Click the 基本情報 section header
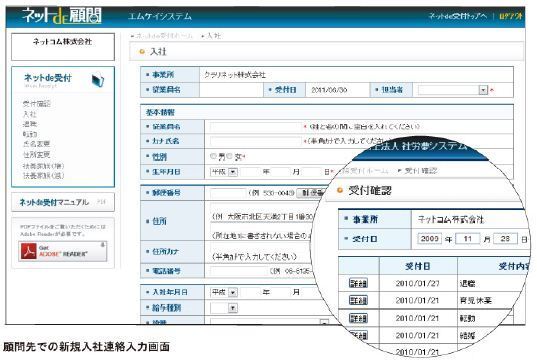 pyautogui.click(x=327, y=112)
